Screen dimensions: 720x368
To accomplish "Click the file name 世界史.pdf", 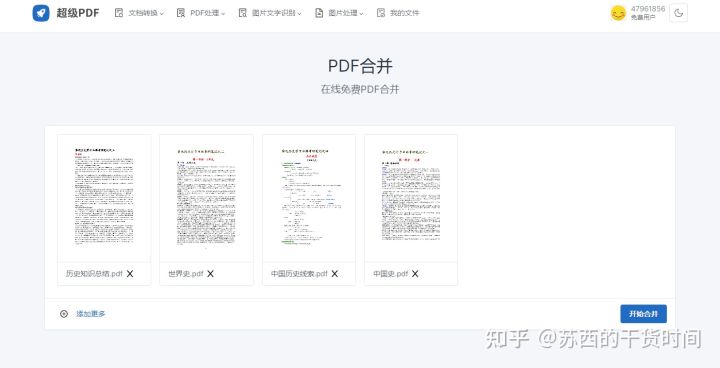I will click(186, 274).
